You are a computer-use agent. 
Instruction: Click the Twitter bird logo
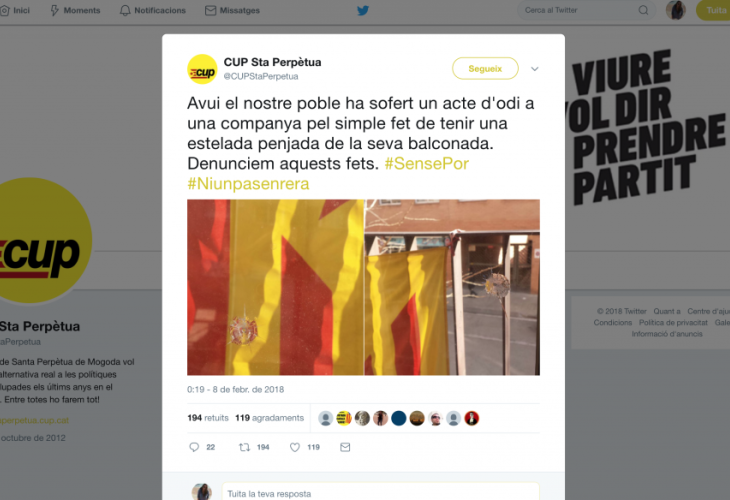coord(363,10)
